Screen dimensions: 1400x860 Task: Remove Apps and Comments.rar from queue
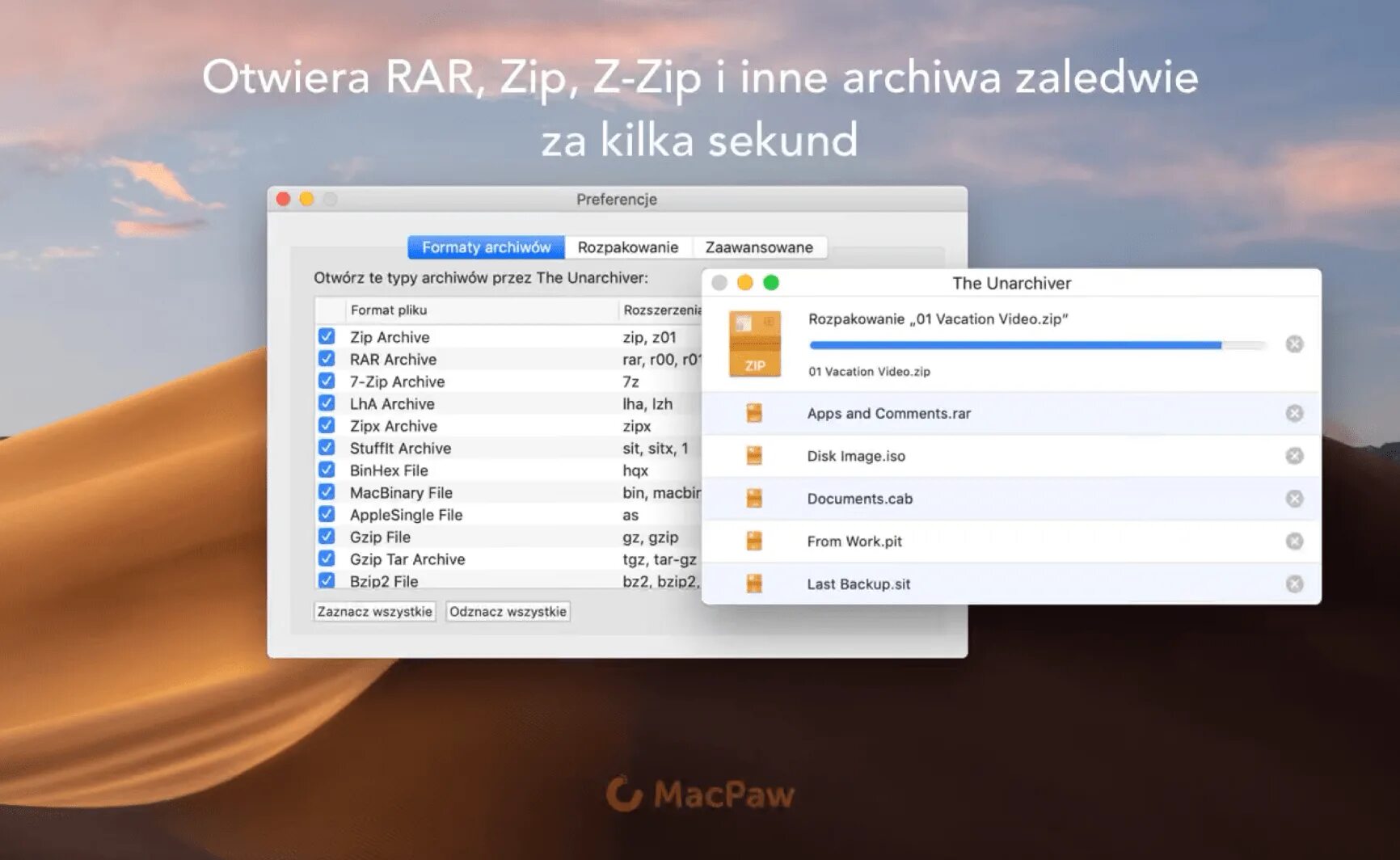pyautogui.click(x=1294, y=413)
